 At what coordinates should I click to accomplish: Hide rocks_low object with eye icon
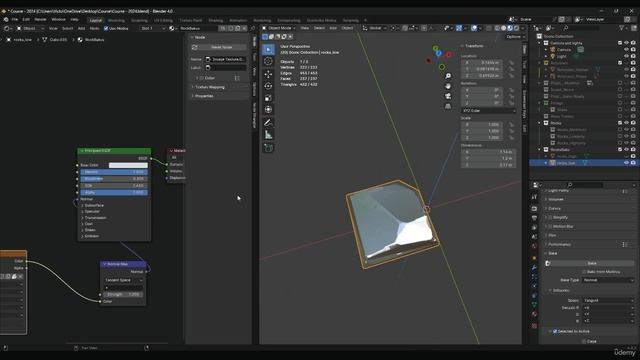click(x=626, y=163)
